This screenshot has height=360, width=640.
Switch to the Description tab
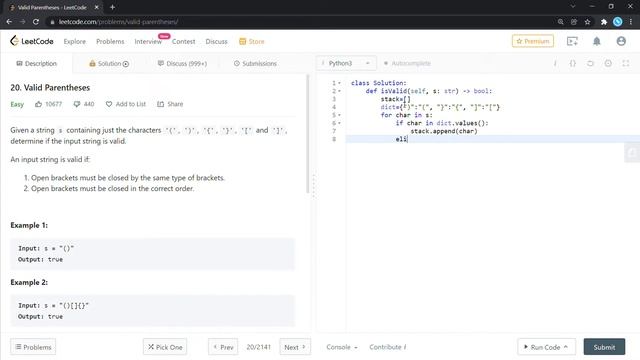[36, 63]
